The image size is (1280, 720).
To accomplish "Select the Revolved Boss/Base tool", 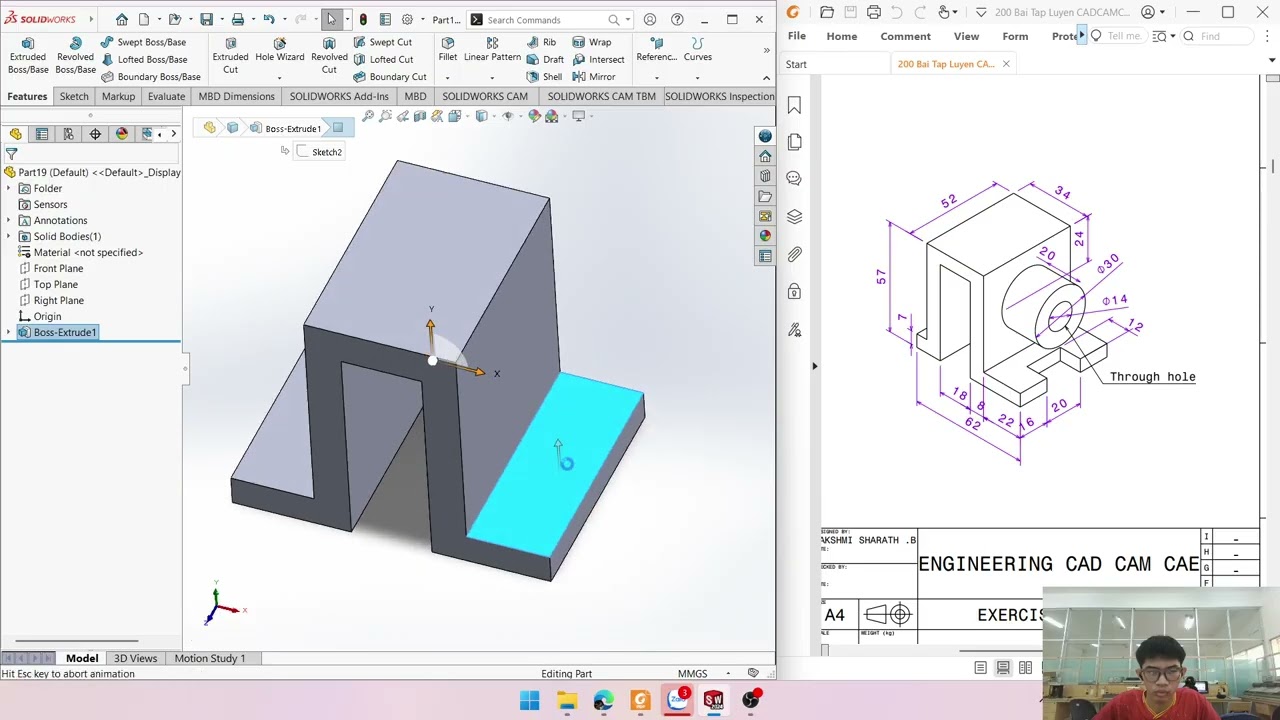I will (x=75, y=56).
